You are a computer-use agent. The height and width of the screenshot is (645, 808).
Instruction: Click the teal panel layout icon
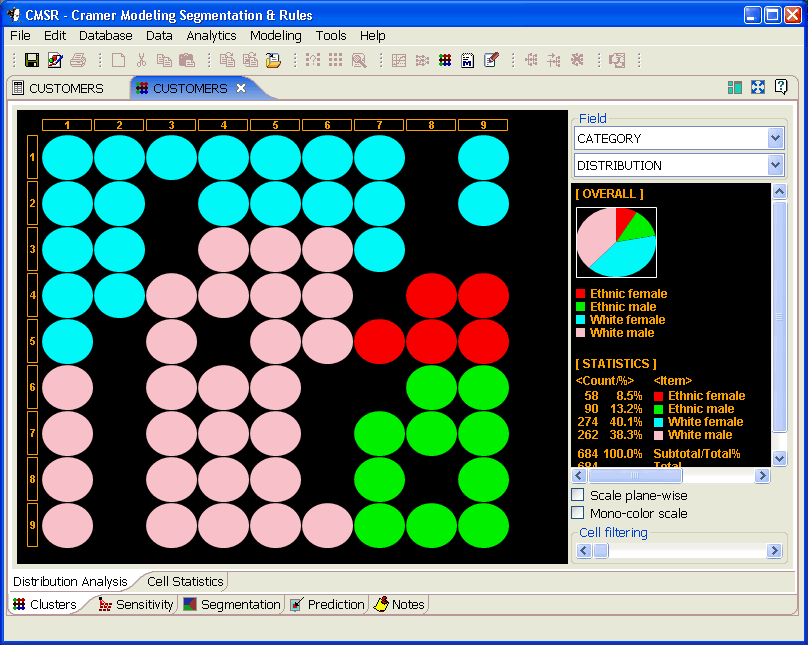click(x=735, y=87)
